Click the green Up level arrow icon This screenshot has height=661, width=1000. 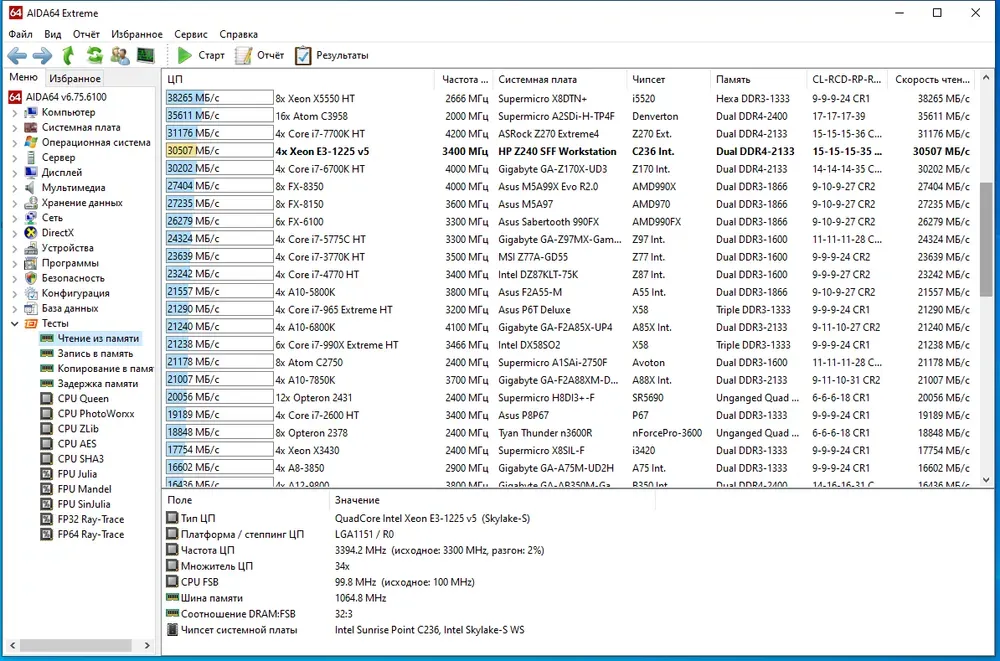68,56
